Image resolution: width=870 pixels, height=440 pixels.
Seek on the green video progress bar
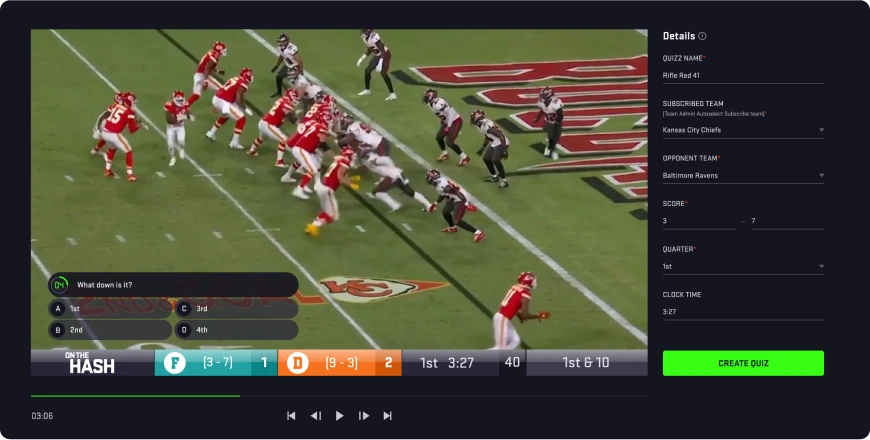point(135,396)
